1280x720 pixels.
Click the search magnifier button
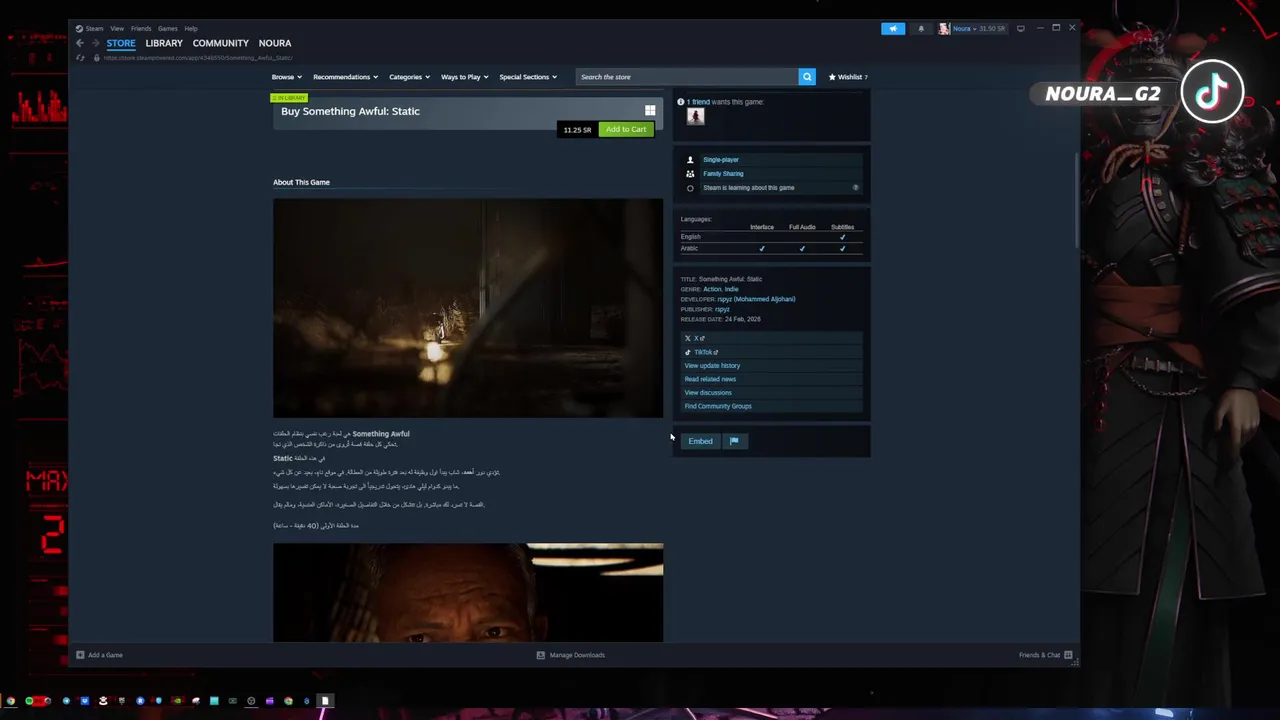[807, 77]
